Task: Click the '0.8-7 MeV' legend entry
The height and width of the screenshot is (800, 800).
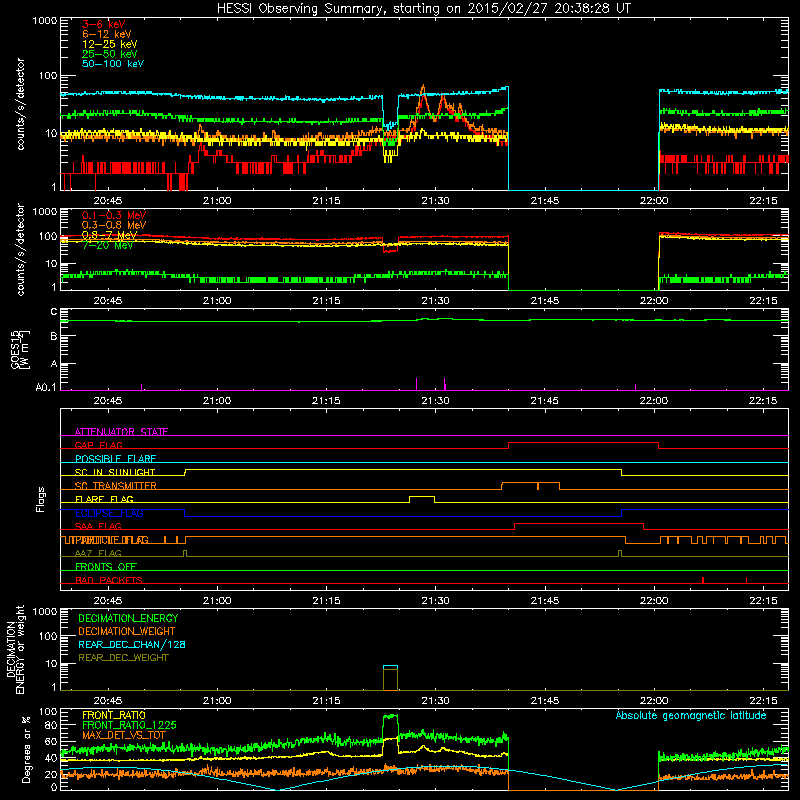Action: coord(110,235)
